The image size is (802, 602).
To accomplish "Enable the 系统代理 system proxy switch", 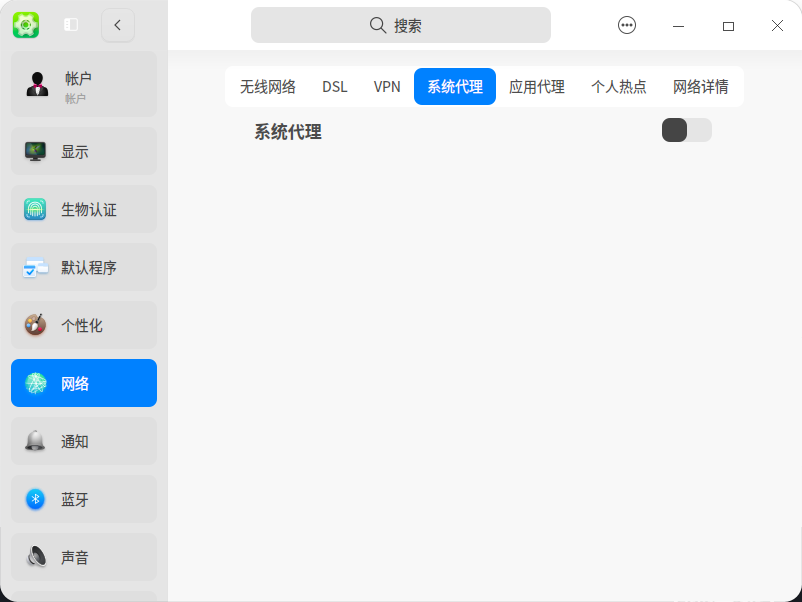I will click(x=687, y=130).
